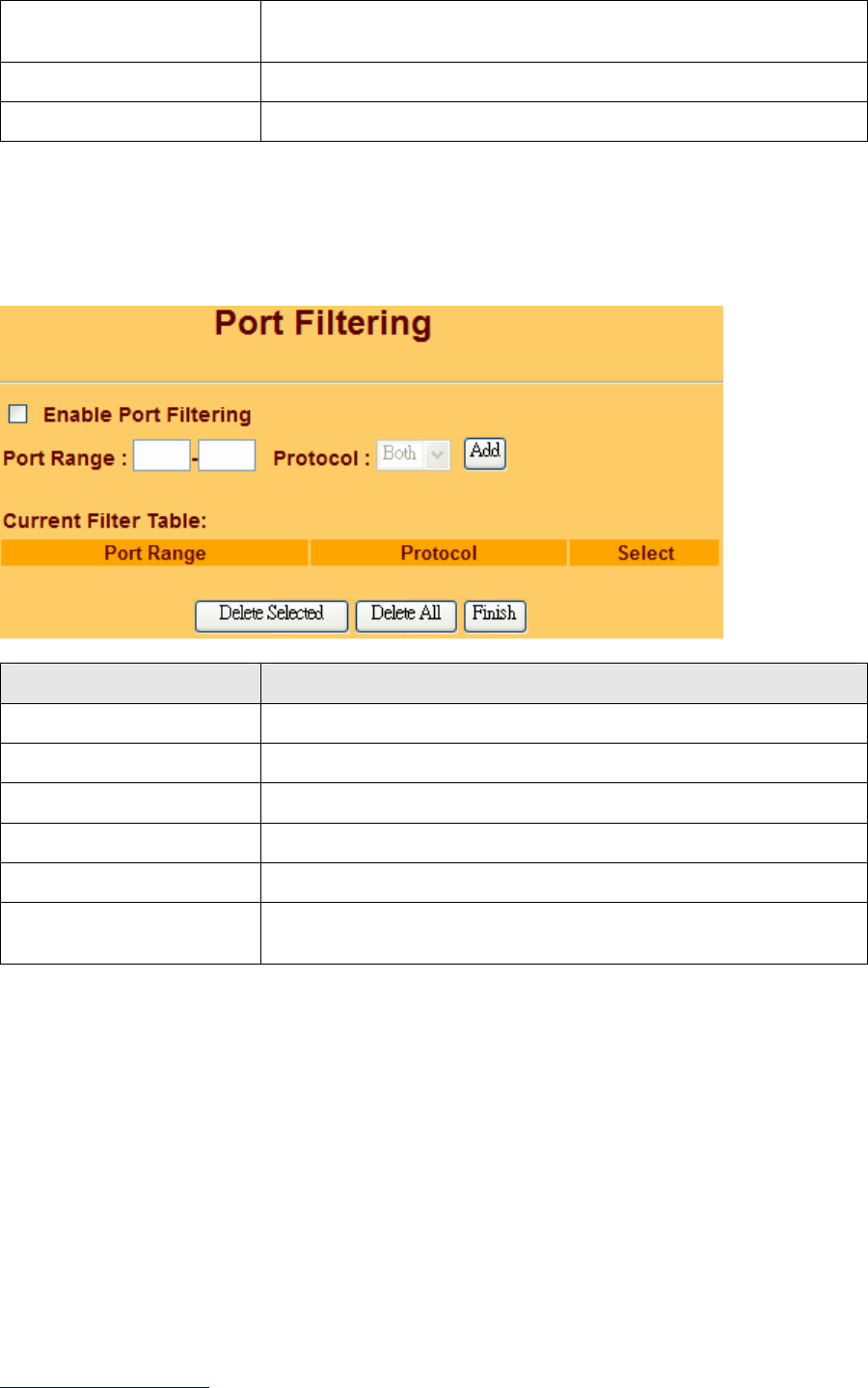868x1388 pixels.
Task: Enable the Port Filtering checkbox
Action: (18, 414)
